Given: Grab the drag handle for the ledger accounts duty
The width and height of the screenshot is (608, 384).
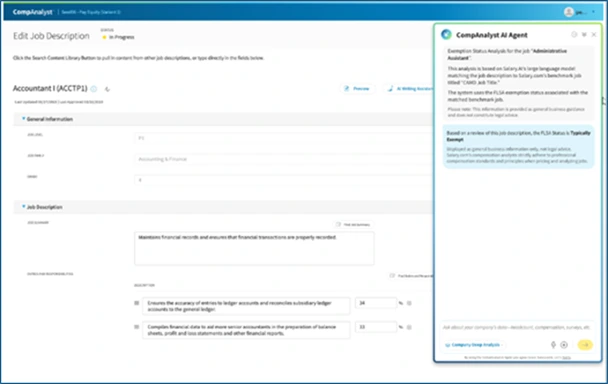Looking at the screenshot, I should (x=136, y=303).
